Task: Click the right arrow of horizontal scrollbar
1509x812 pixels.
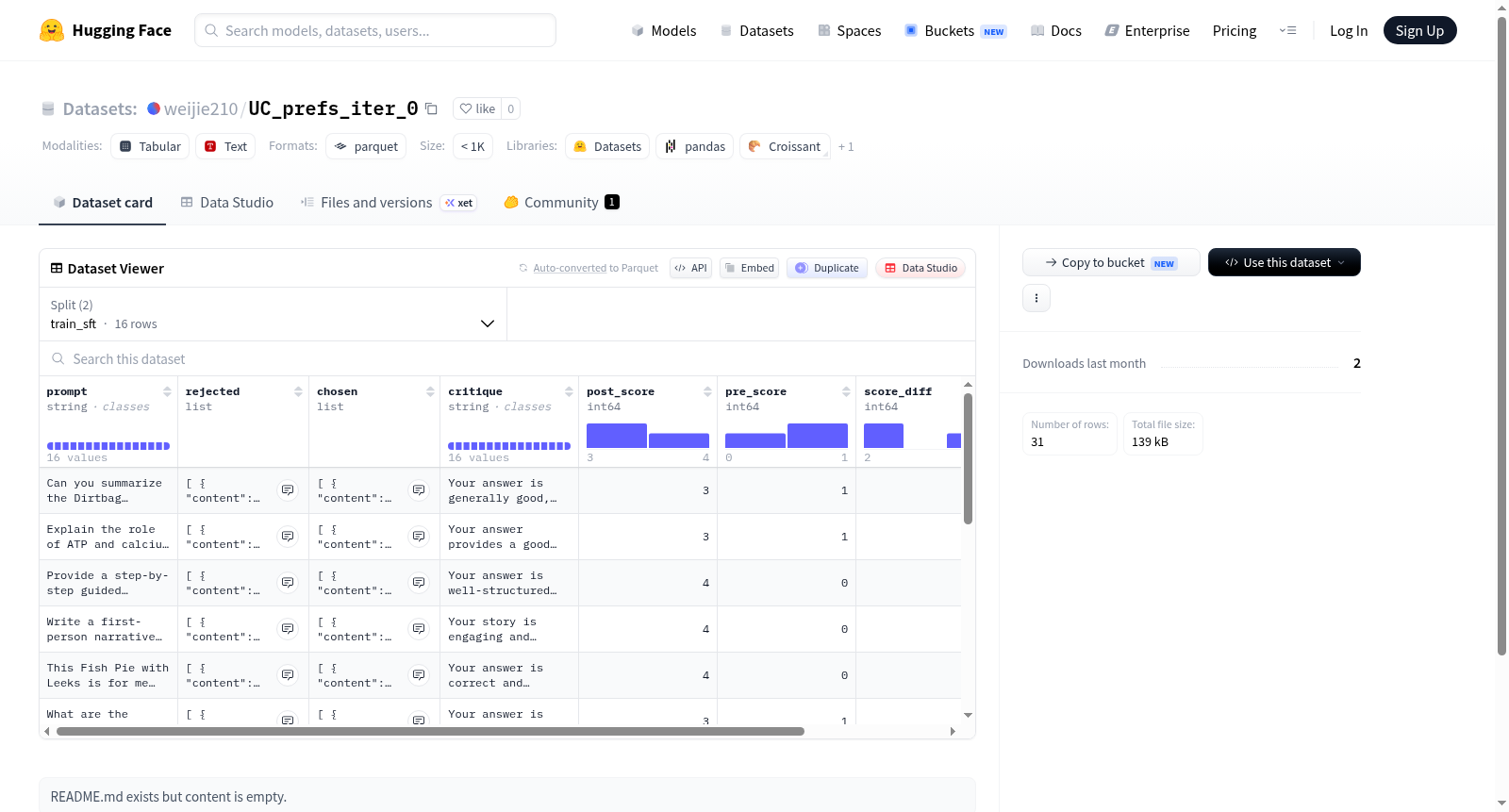Action: coord(953,731)
